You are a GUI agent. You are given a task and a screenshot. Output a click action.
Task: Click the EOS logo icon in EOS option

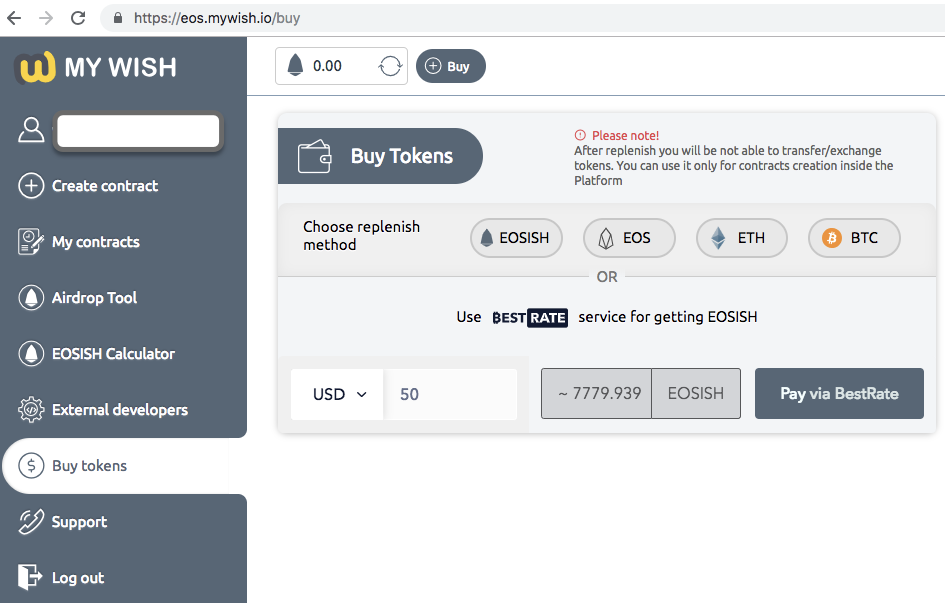click(x=606, y=239)
